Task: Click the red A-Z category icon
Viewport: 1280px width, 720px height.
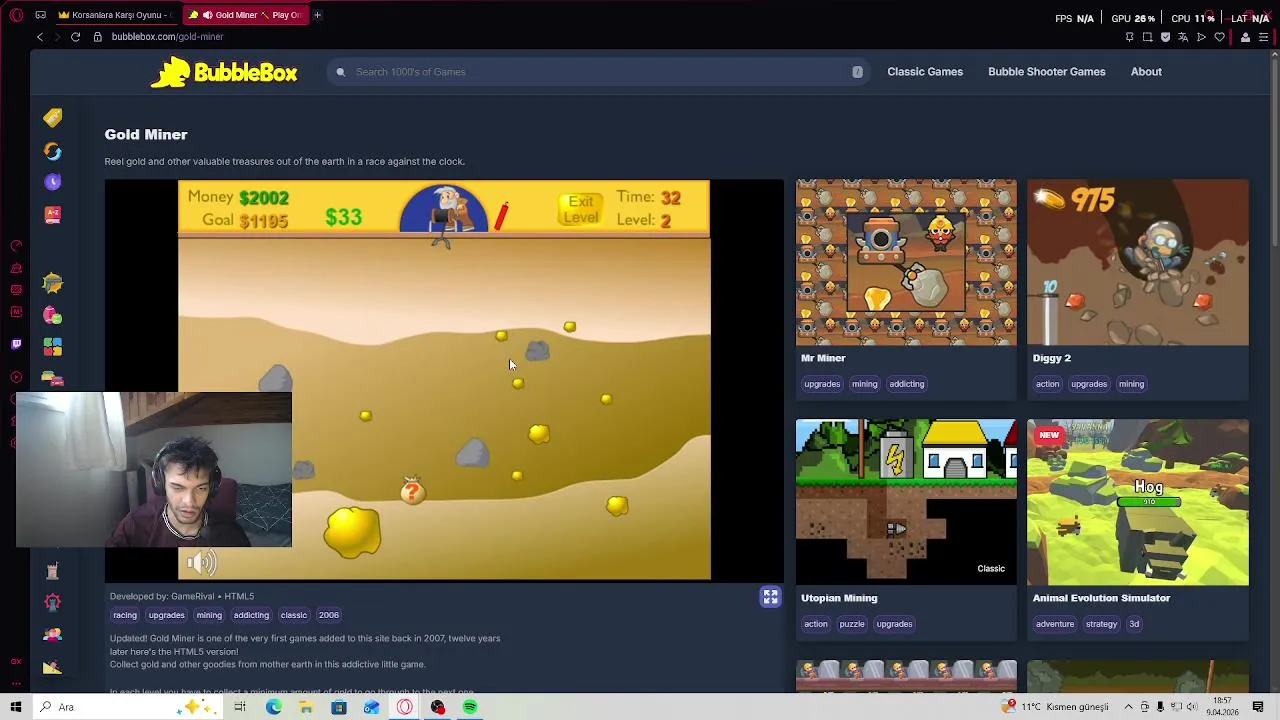Action: coord(53,214)
